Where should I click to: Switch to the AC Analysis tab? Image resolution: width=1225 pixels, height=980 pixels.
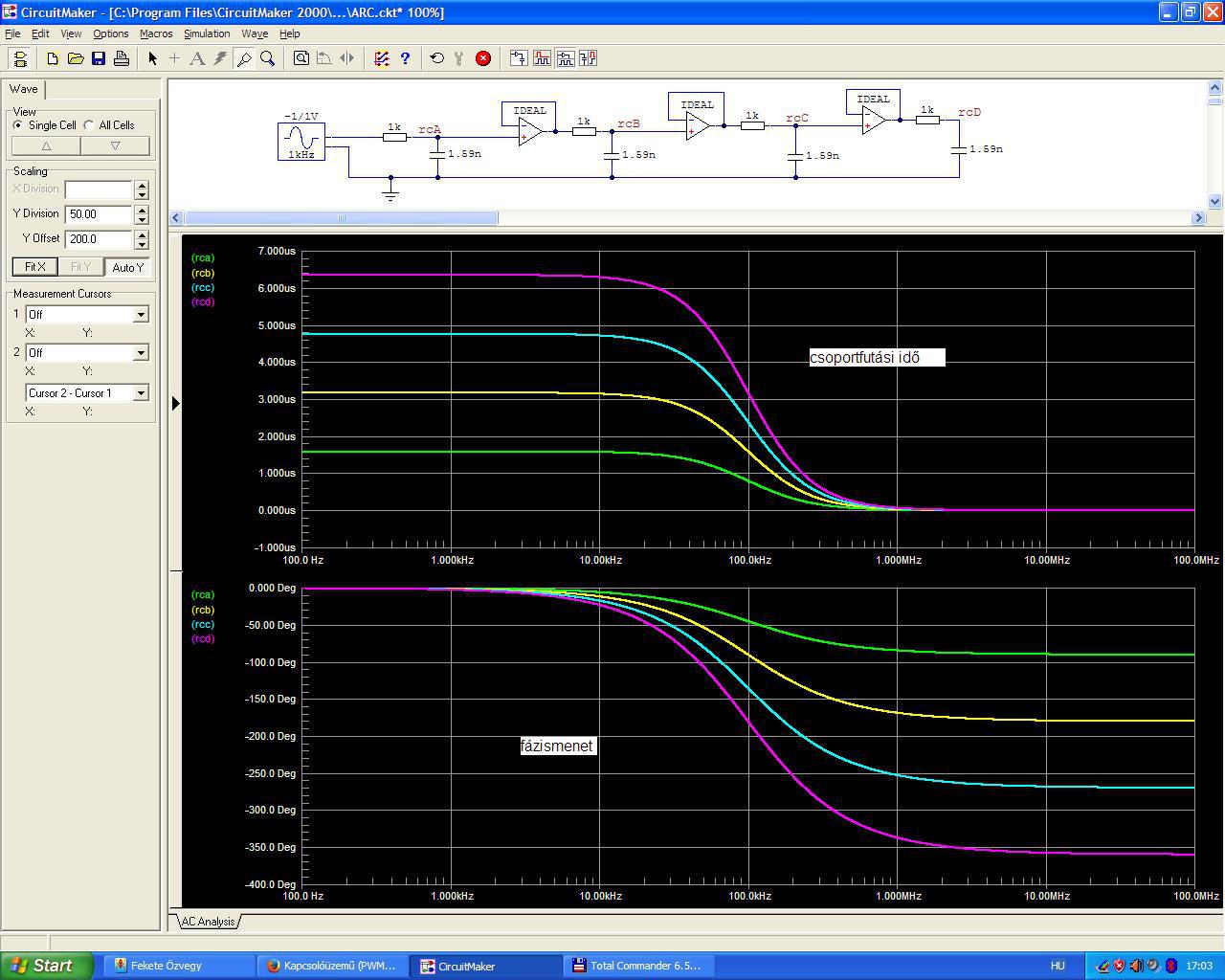(208, 922)
